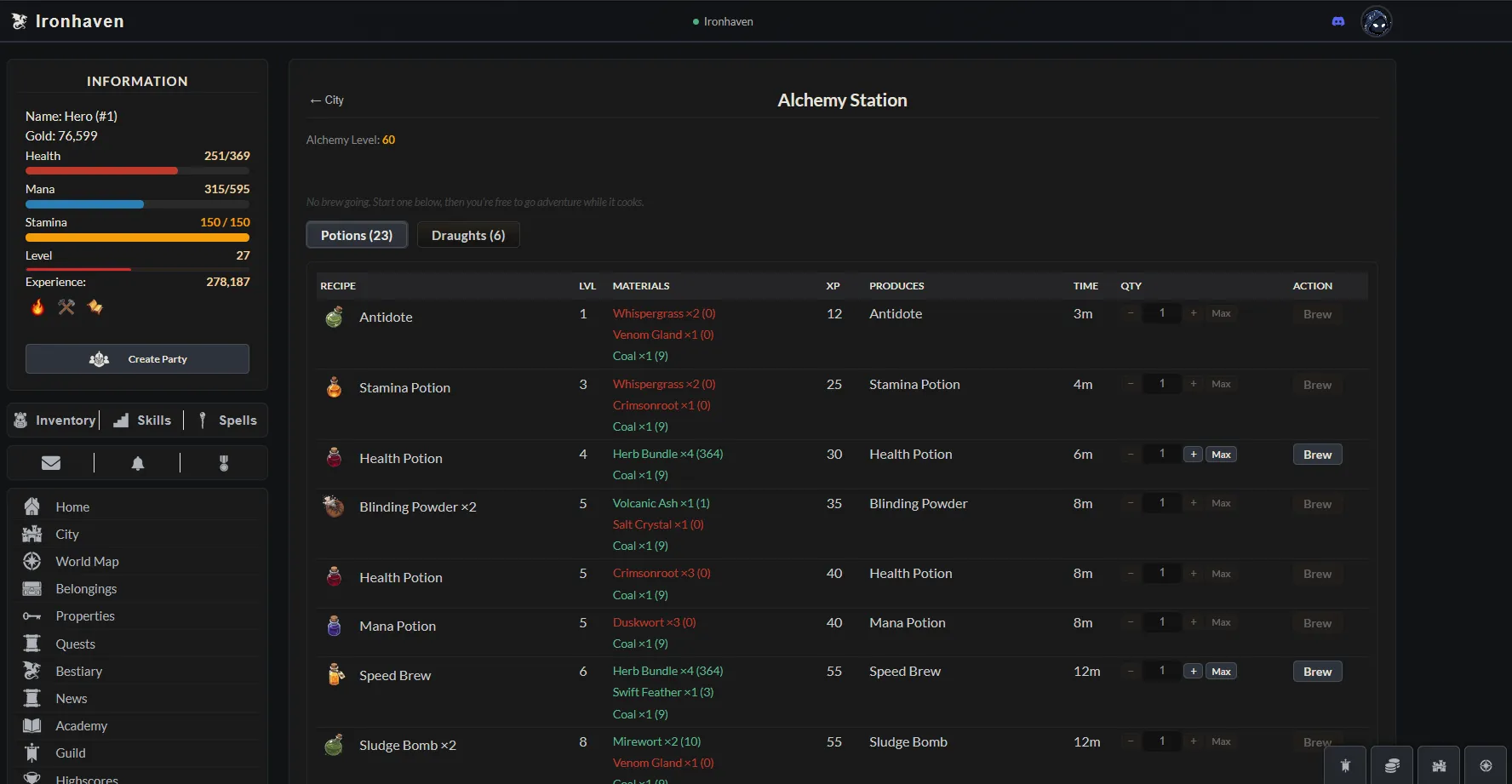Open Bestiary in sidebar
Viewport: 1512px width, 784px height.
[137, 672]
